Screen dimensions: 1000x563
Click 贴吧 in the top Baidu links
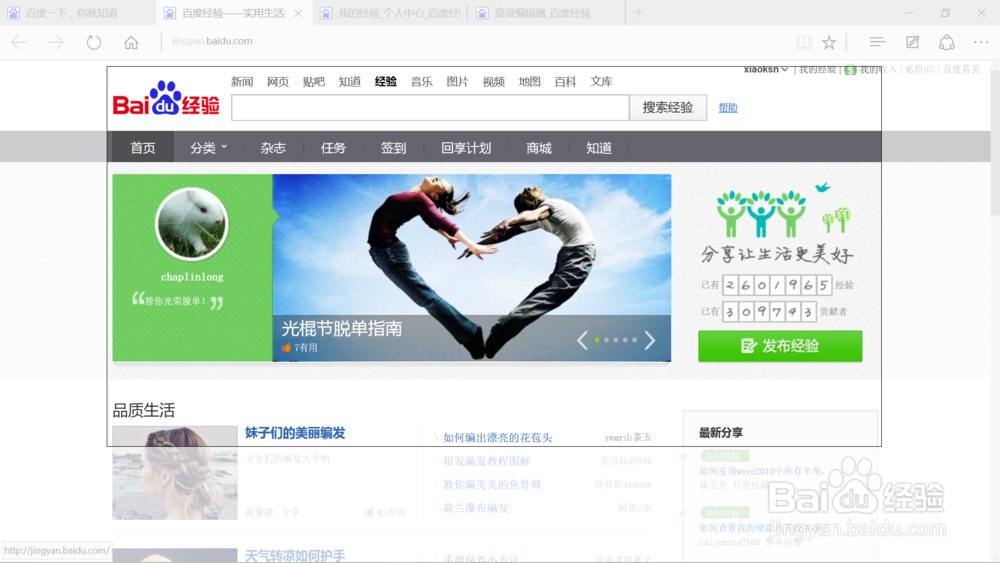(314, 82)
